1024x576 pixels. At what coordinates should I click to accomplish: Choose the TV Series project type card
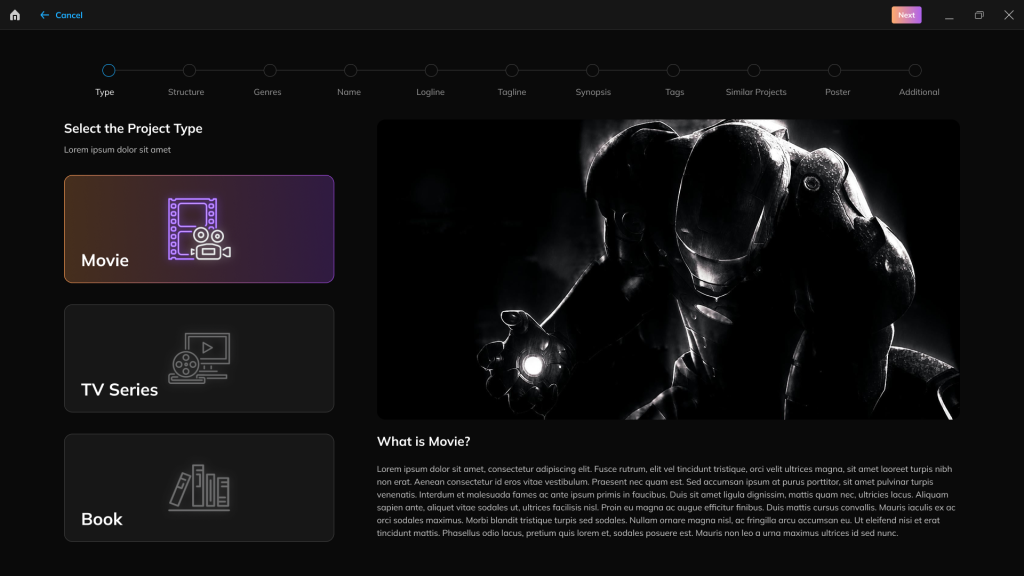pos(199,358)
